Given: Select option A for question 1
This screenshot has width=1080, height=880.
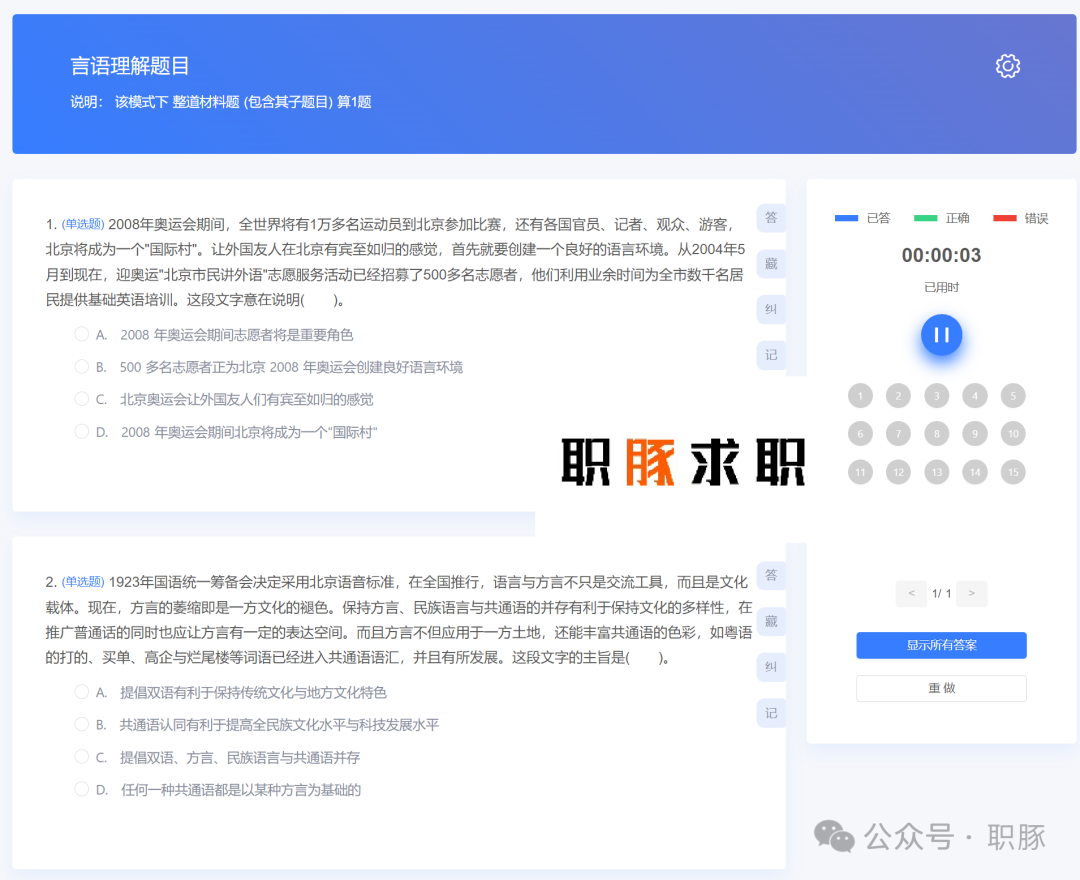Looking at the screenshot, I should [x=81, y=335].
